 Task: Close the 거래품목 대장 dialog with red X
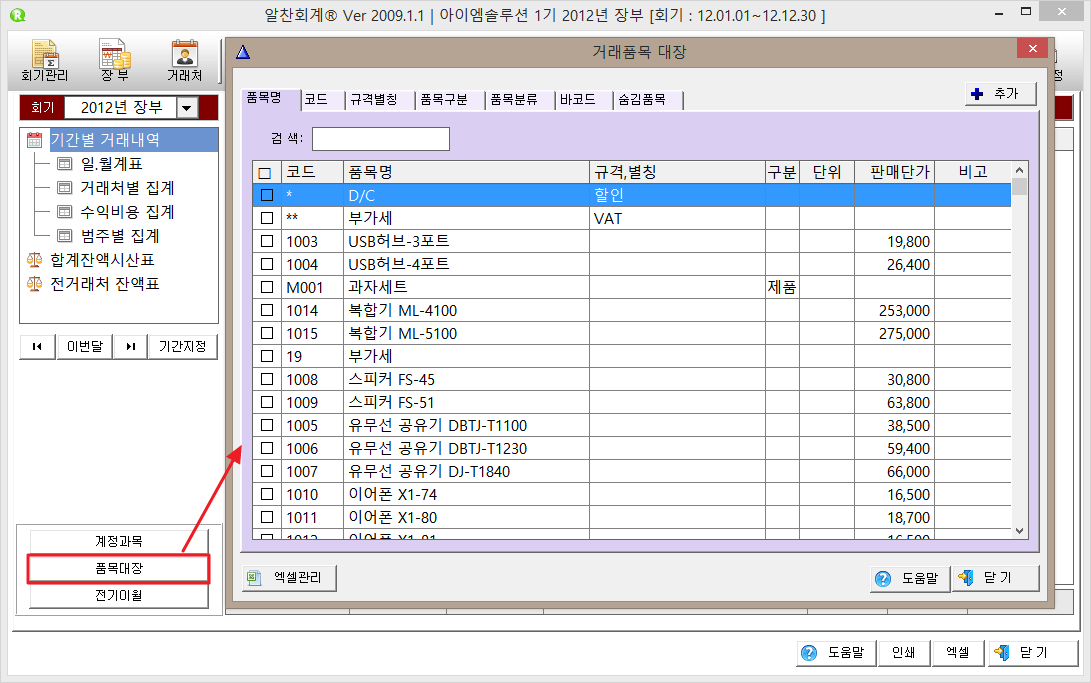(1033, 49)
